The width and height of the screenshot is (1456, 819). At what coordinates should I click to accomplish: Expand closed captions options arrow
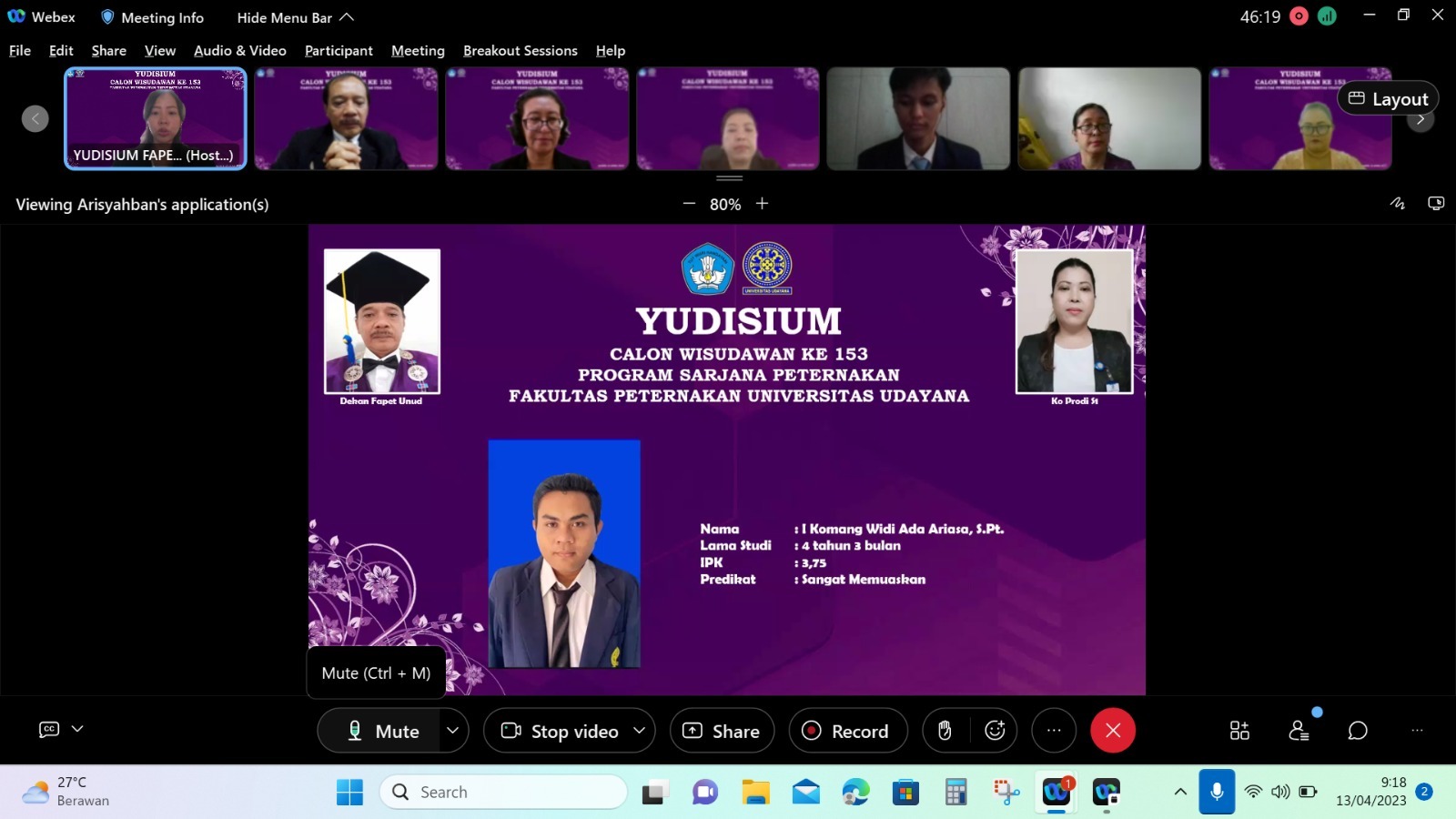pyautogui.click(x=77, y=729)
